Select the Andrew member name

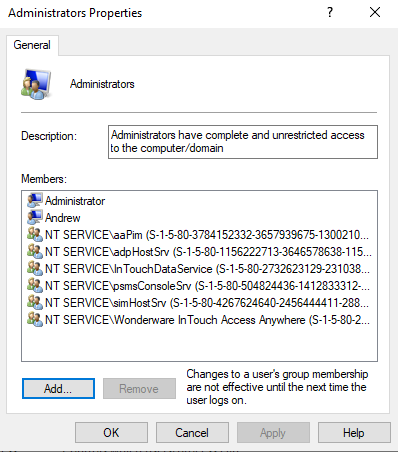click(63, 218)
